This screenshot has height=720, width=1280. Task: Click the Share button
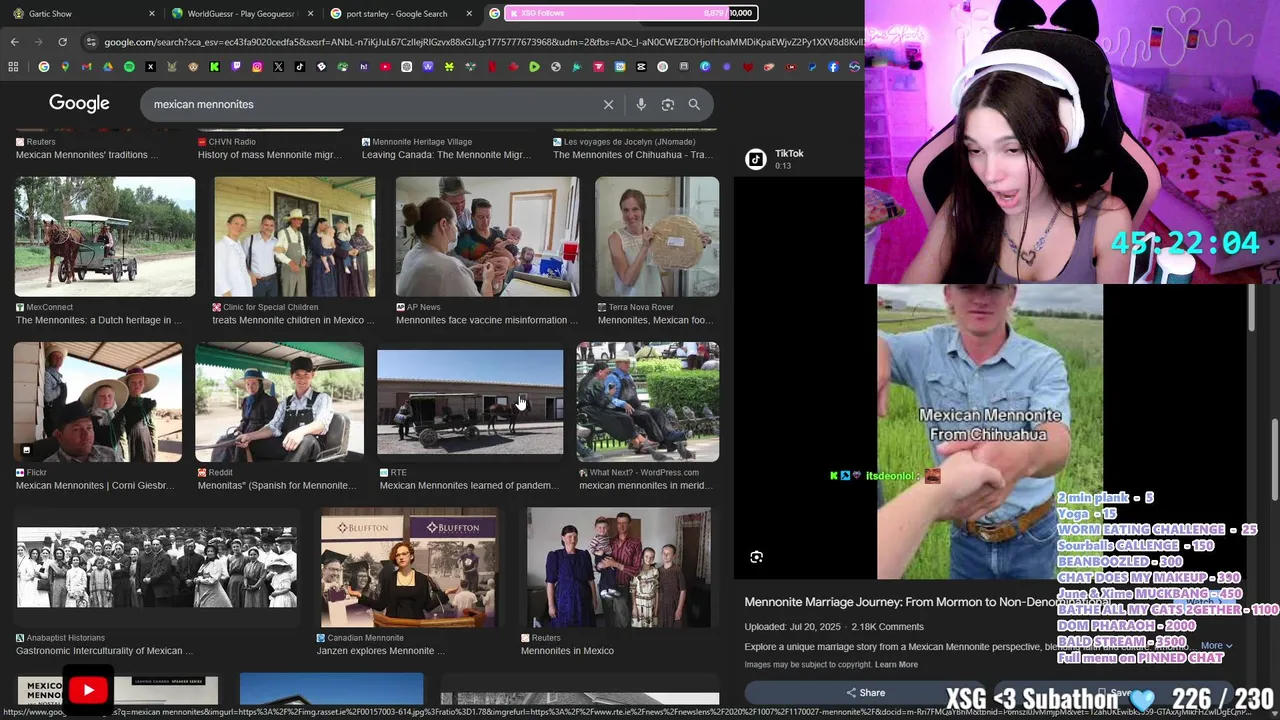click(x=866, y=692)
